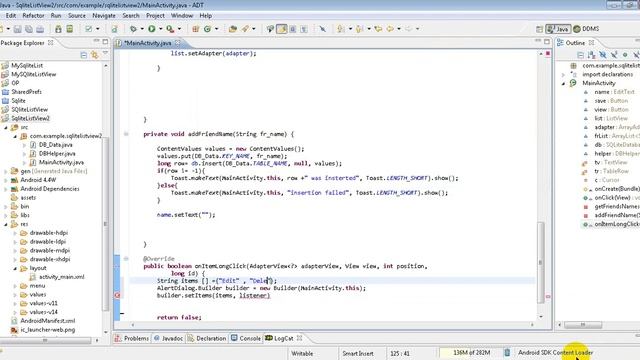Toggle Block Selection Mode in toolbar
The image size is (640, 360).
293,29
